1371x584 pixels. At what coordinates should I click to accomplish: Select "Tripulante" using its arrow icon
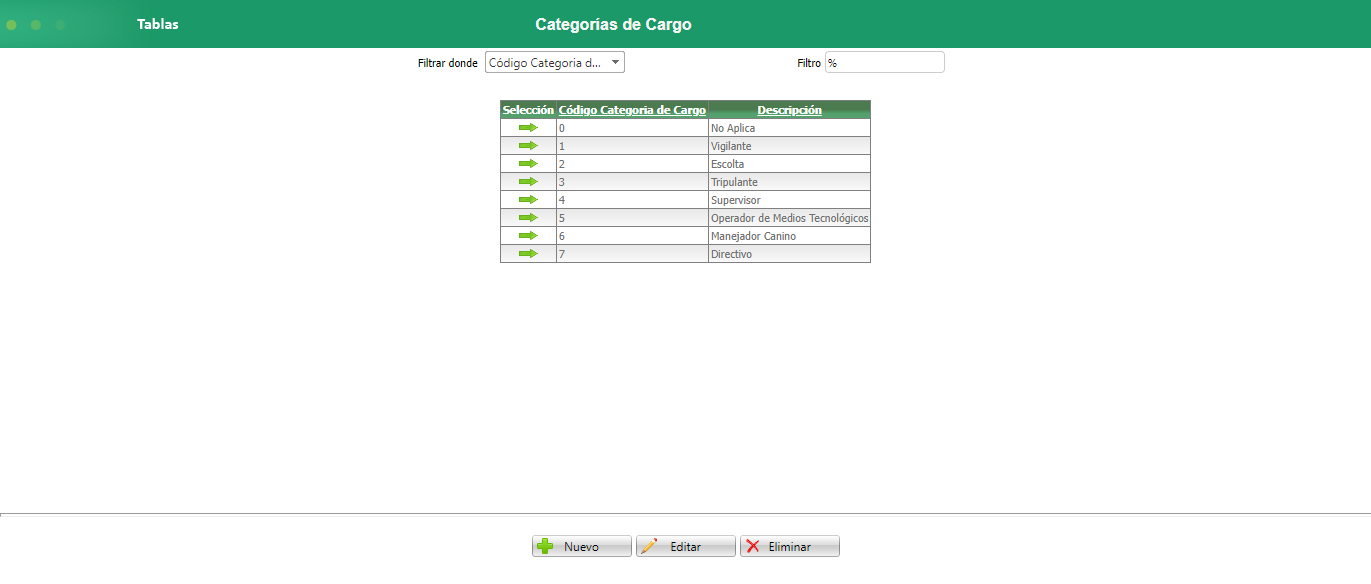coord(527,181)
